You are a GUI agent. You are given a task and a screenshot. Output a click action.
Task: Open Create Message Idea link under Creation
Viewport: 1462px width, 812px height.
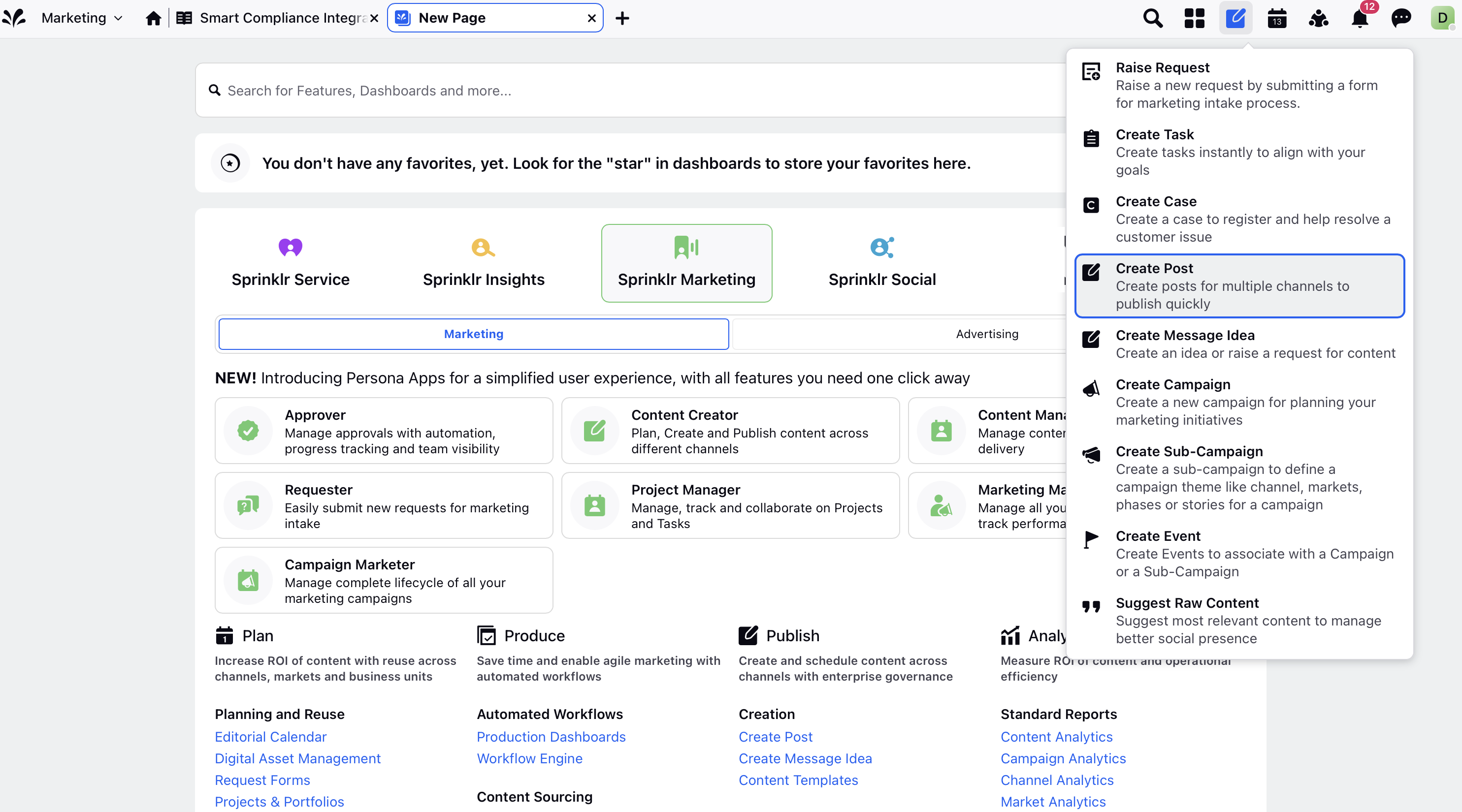[x=805, y=759]
